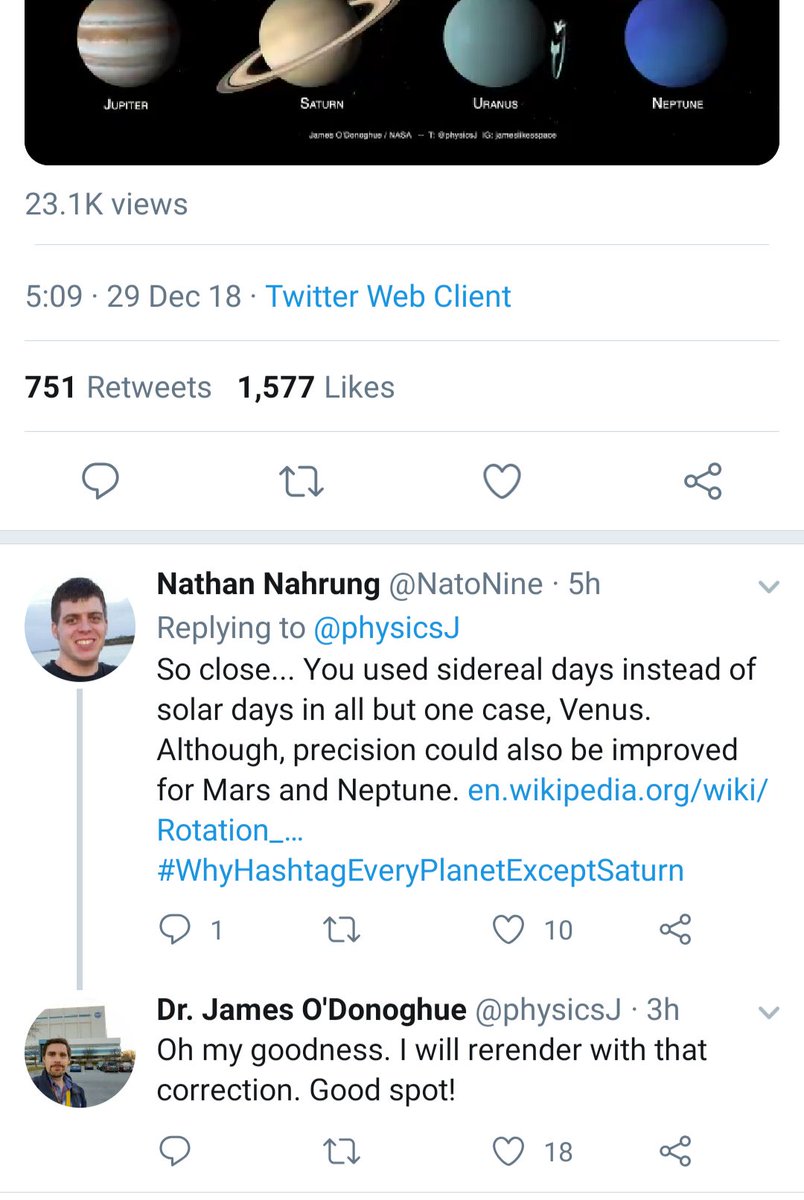Image resolution: width=804 pixels, height=1200 pixels.
Task: Like Nathan Nahrung's reply
Action: (x=510, y=930)
